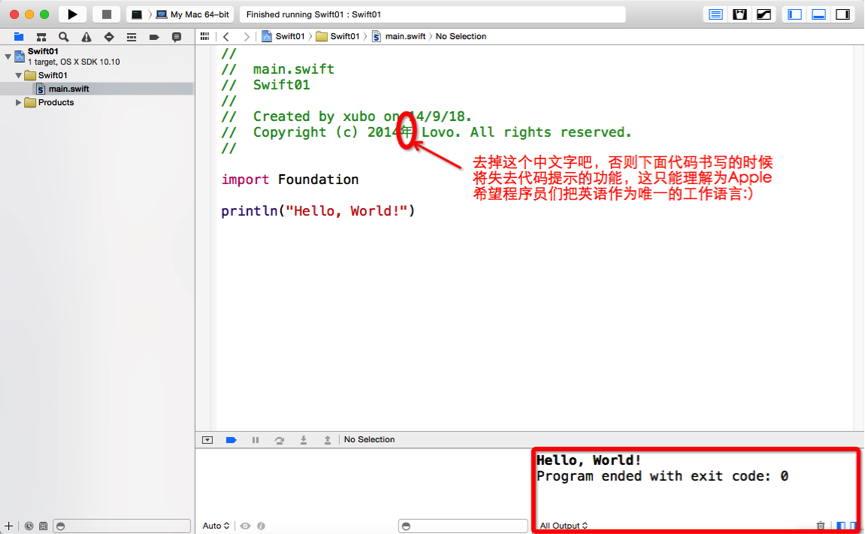This screenshot has width=865, height=534.
Task: Open the Auto variables scope dropdown
Action: click(216, 526)
